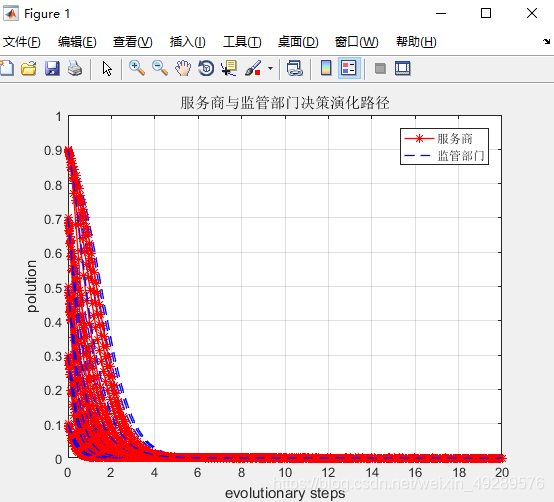Screen dimensions: 554x502
Task: Open the 窗口(W) menu
Action: coord(356,42)
